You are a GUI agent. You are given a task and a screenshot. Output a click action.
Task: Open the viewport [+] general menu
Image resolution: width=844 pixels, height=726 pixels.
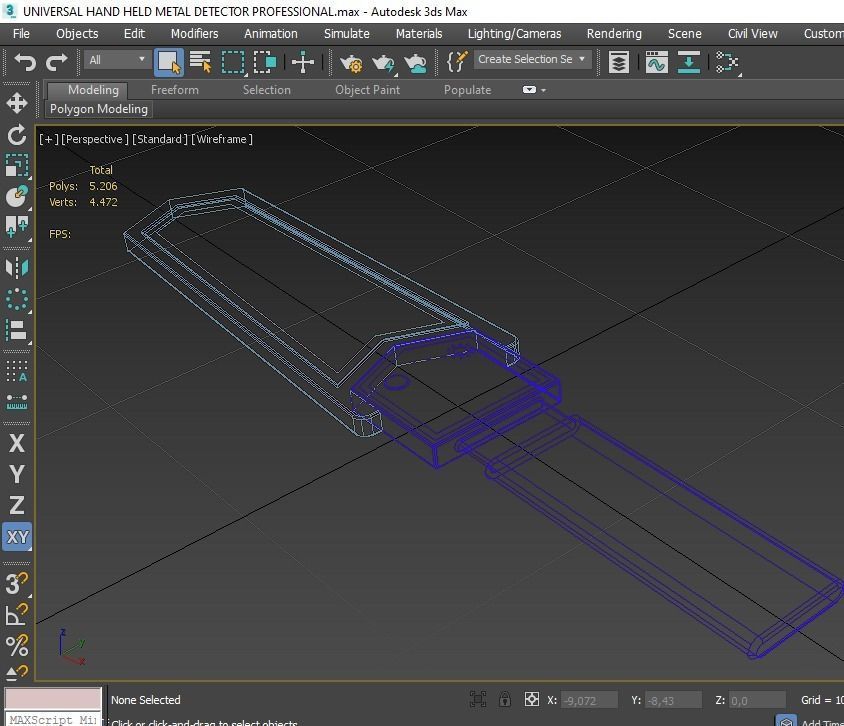pos(48,139)
